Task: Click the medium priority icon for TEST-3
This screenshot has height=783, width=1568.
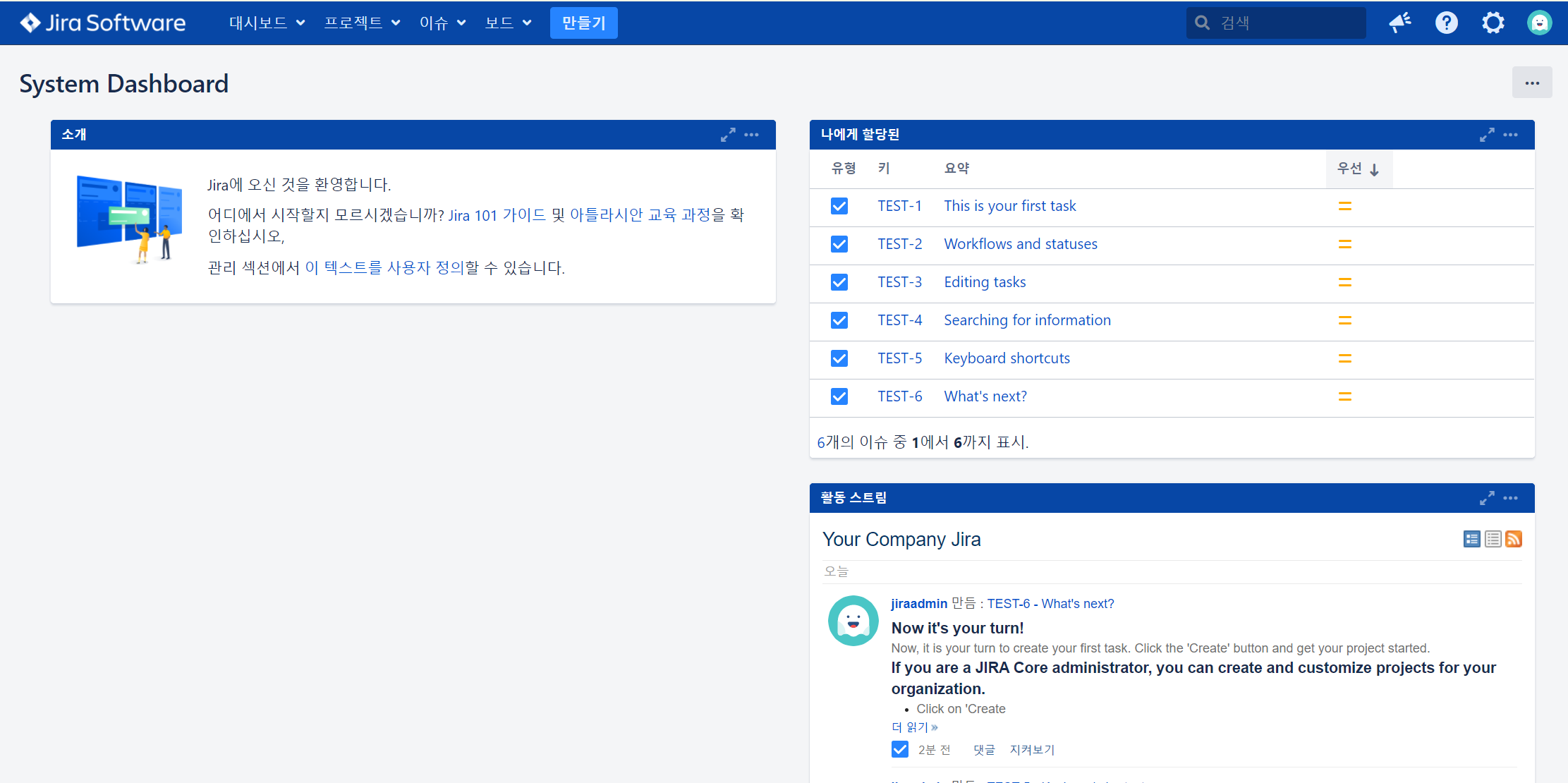Action: pyautogui.click(x=1345, y=282)
